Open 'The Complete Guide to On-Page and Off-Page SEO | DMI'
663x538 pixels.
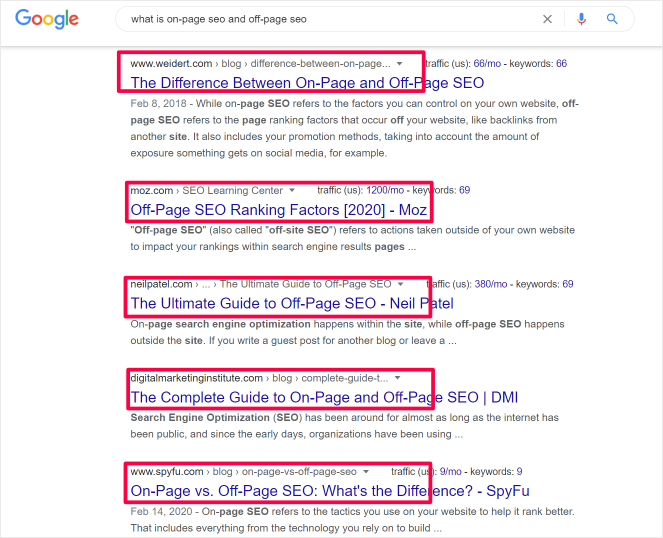pyautogui.click(x=324, y=397)
